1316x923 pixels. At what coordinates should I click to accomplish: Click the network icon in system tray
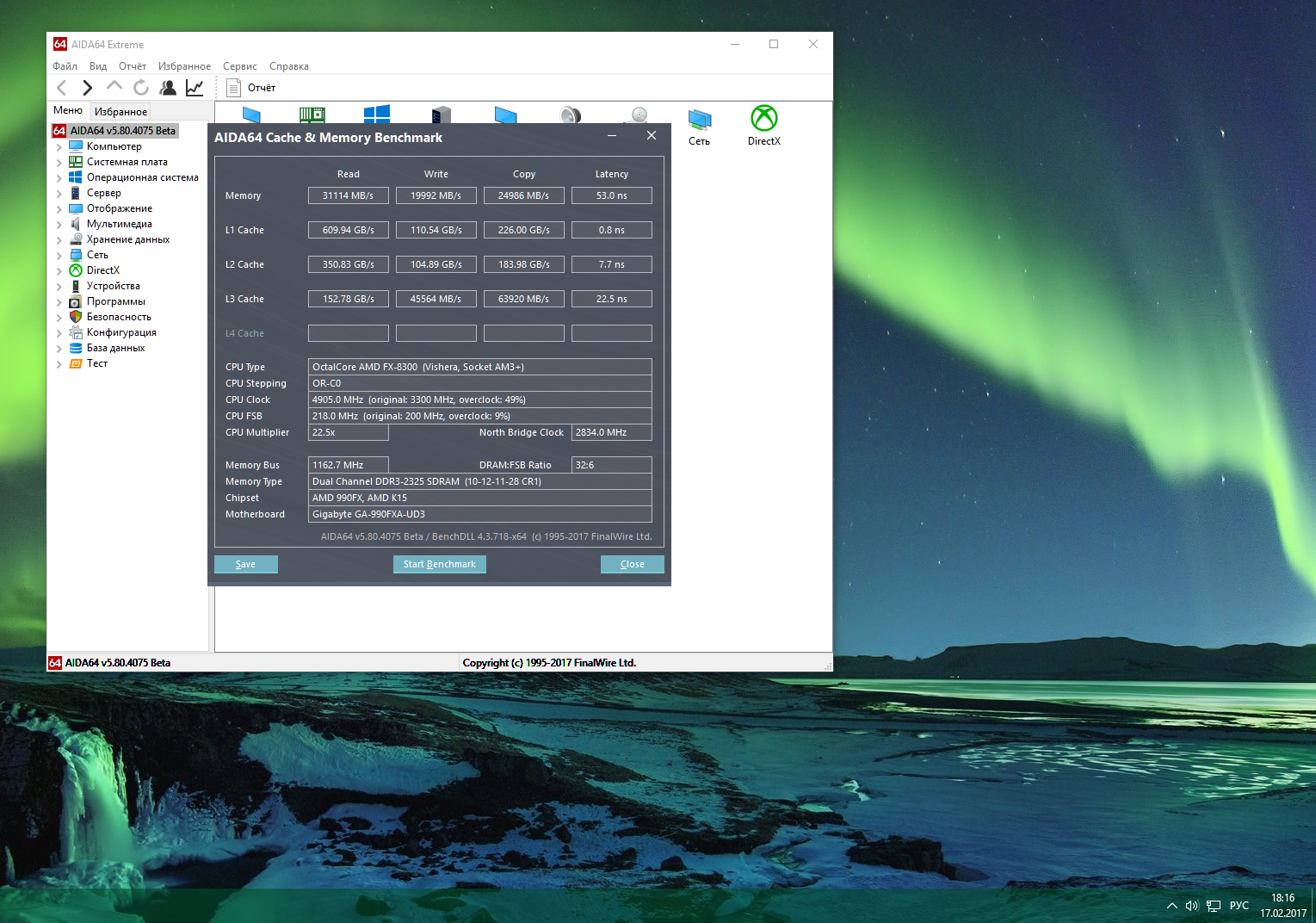[1214, 906]
